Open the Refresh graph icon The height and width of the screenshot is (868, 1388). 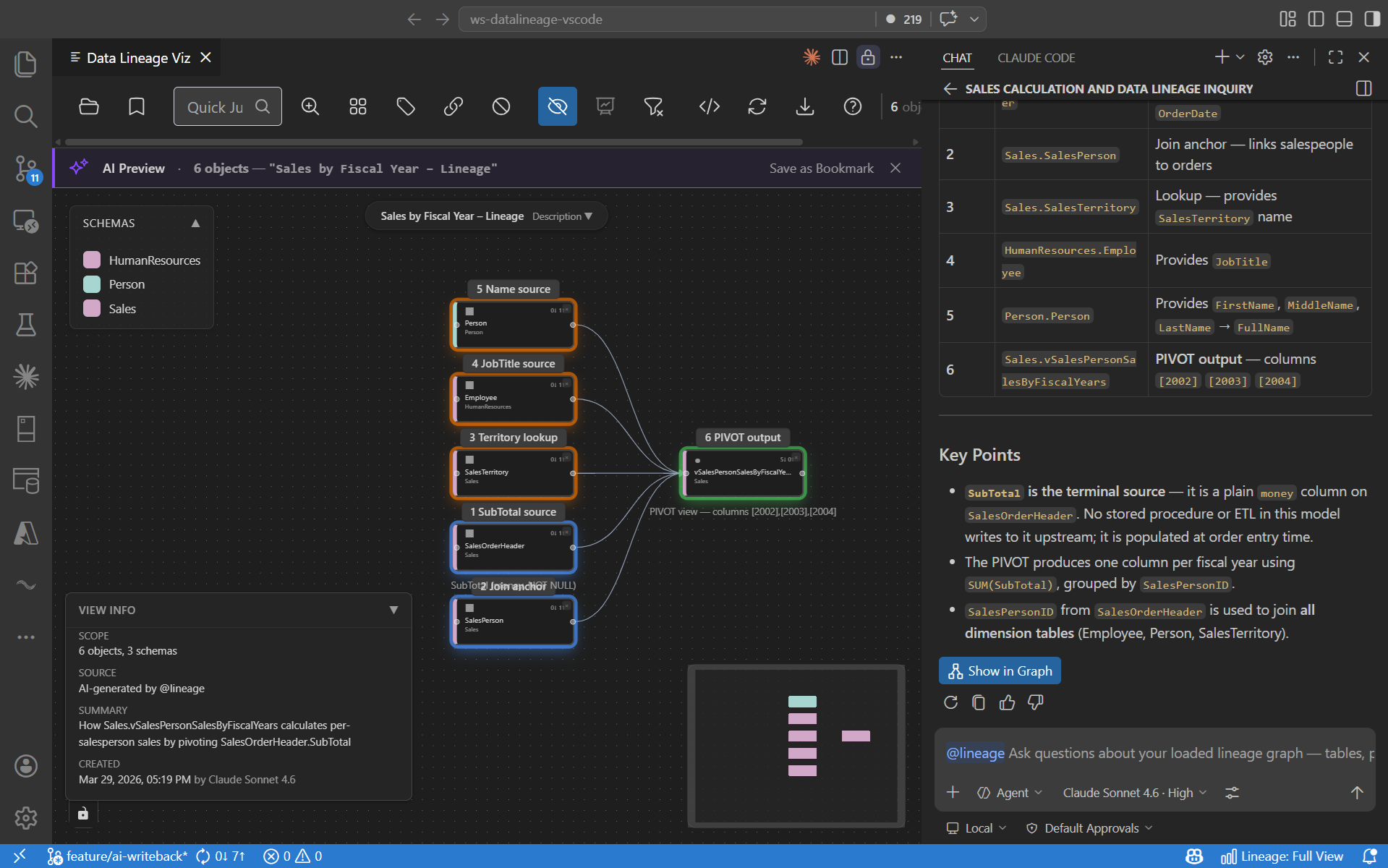(757, 106)
